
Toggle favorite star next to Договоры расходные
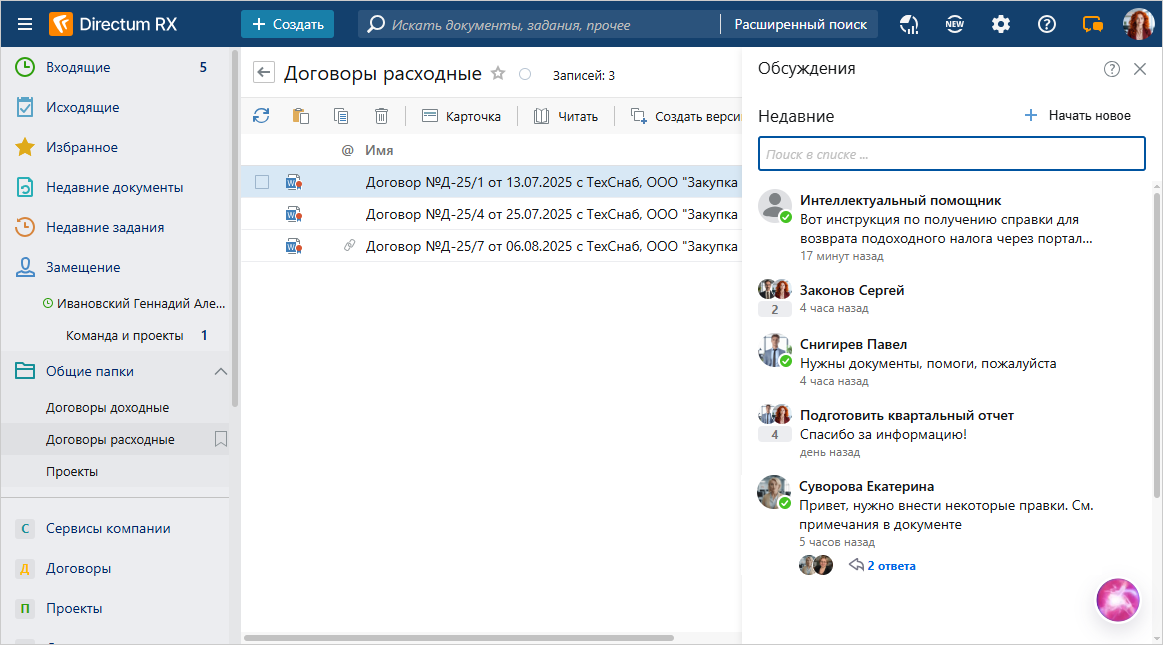click(x=498, y=74)
